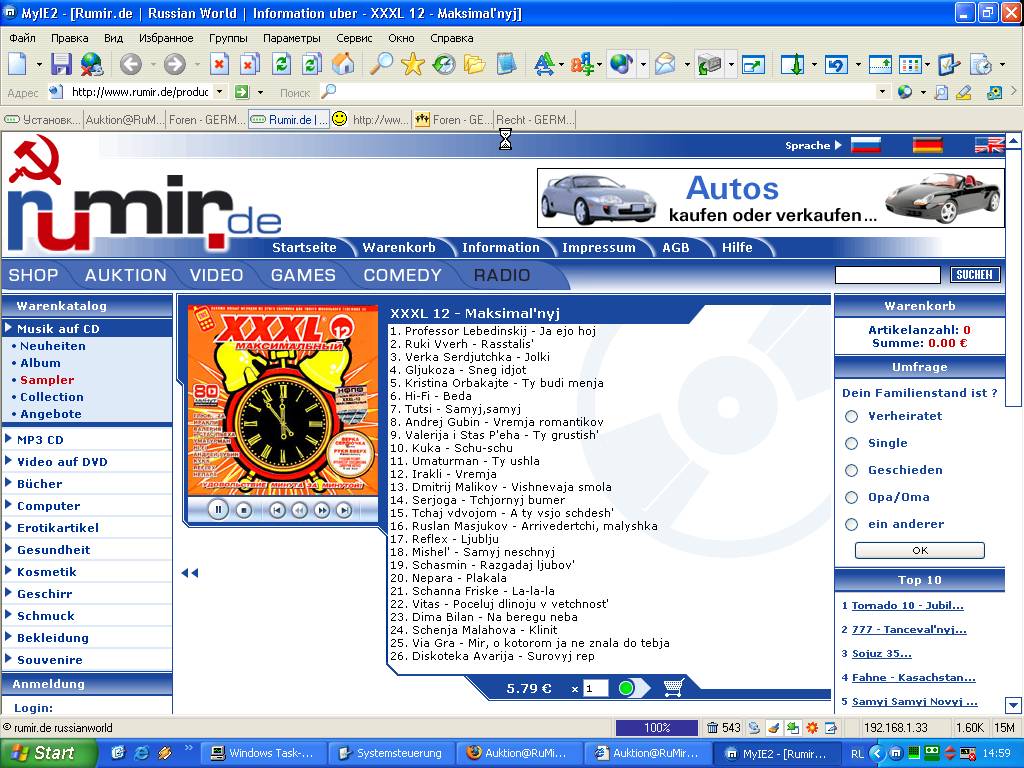Skip to next track in player
This screenshot has height=768, width=1024.
344,510
